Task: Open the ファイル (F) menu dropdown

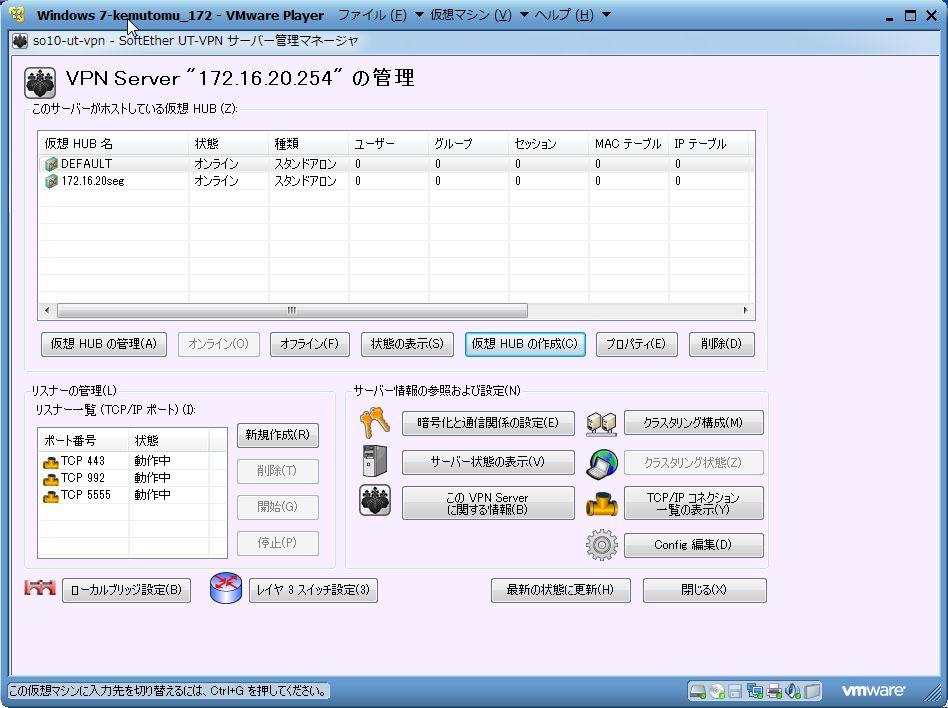Action: 380,15
